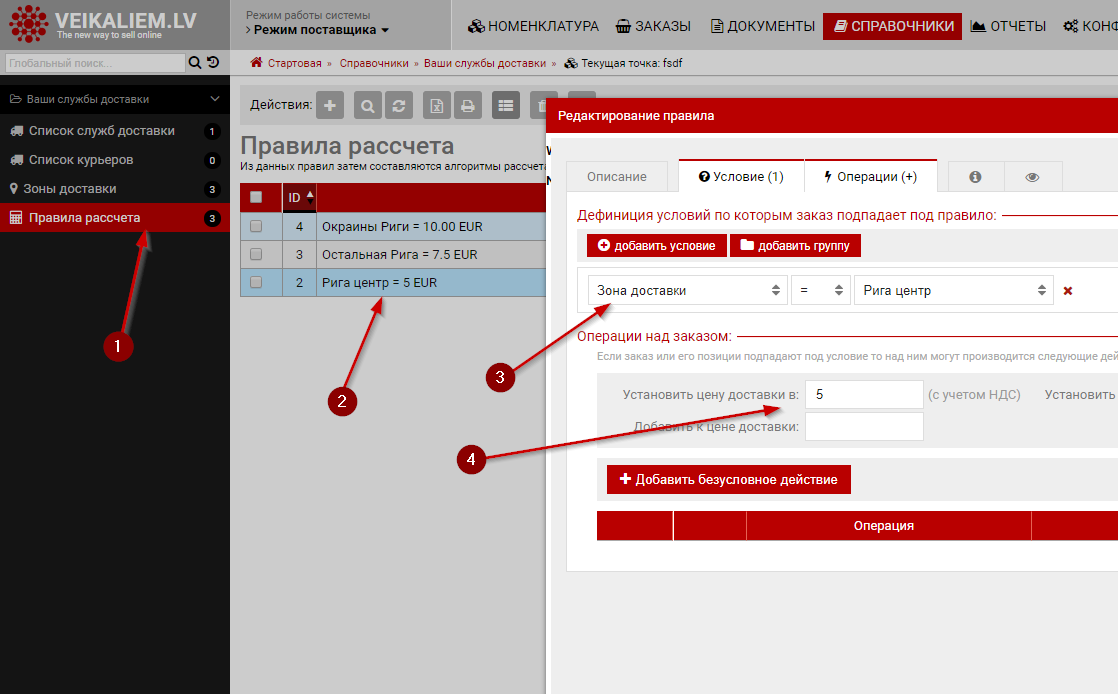Refresh the rules list with reload icon
Screen dimensions: 1118x694
click(x=399, y=105)
